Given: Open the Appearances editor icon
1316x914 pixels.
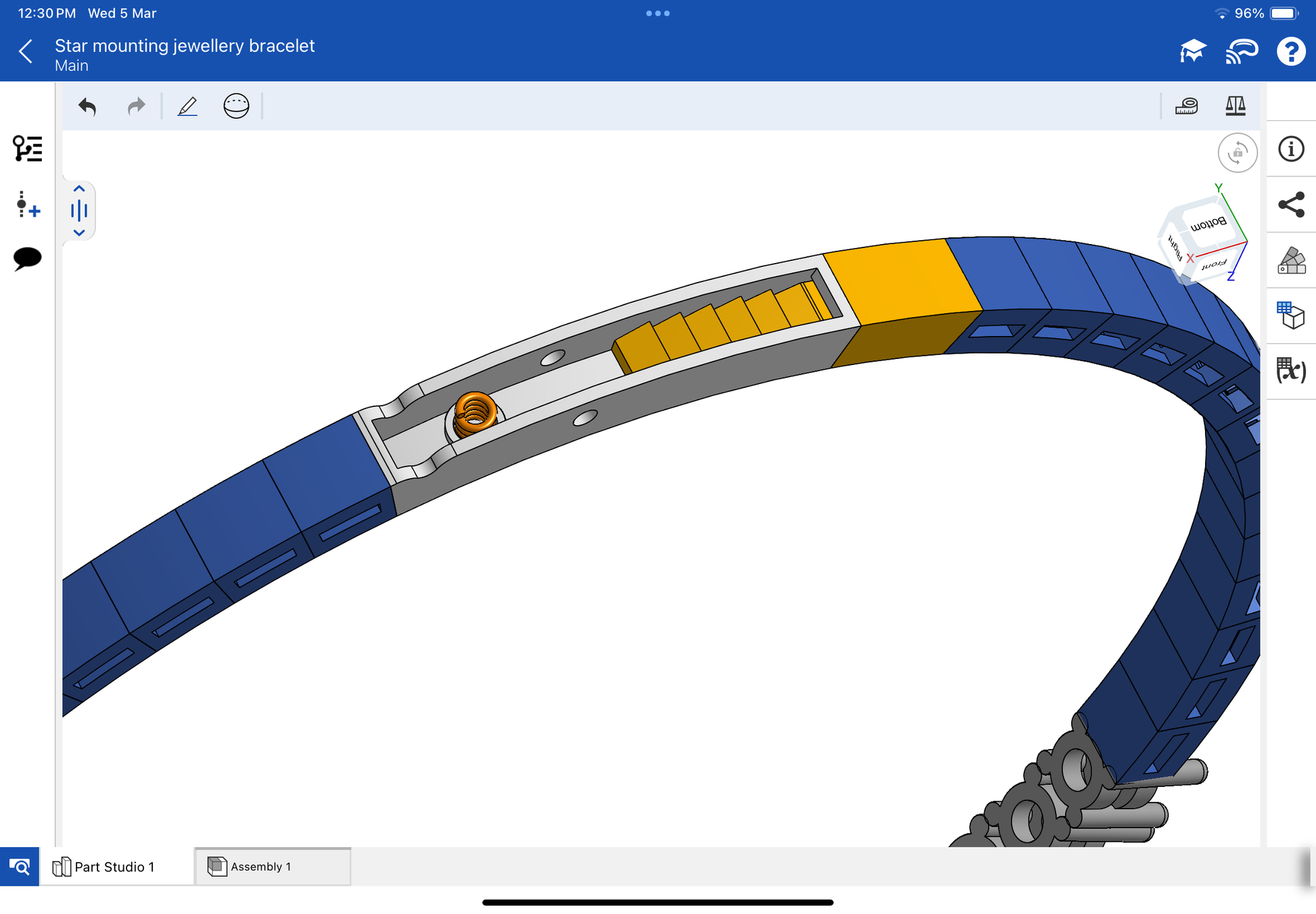Looking at the screenshot, I should [1291, 260].
